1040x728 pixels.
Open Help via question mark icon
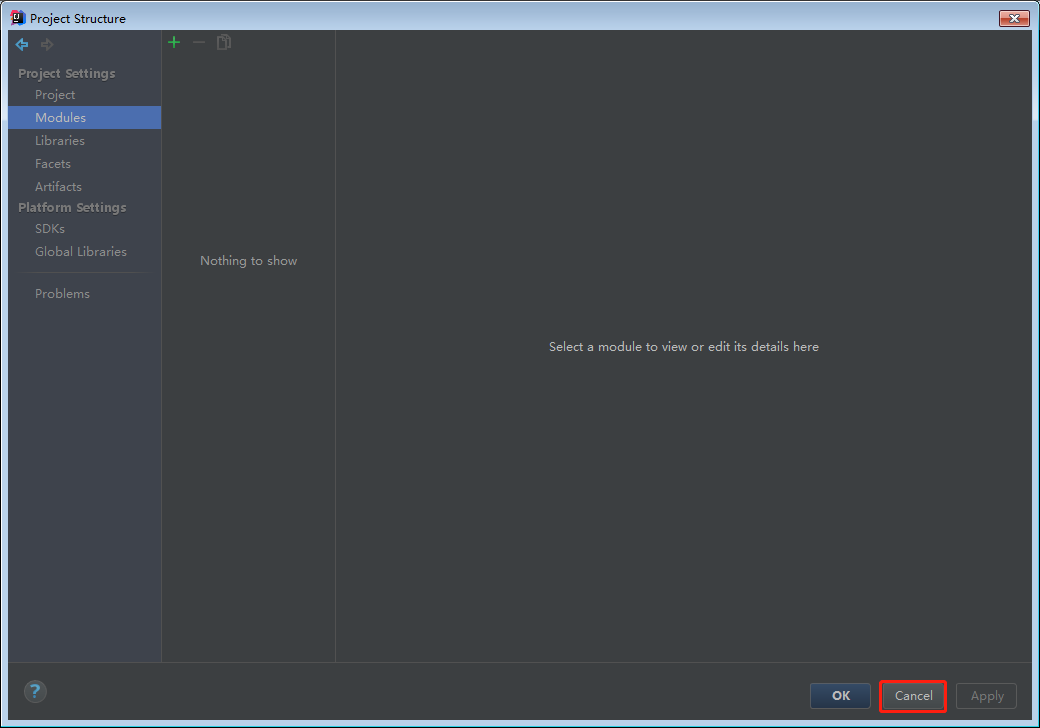(x=35, y=691)
